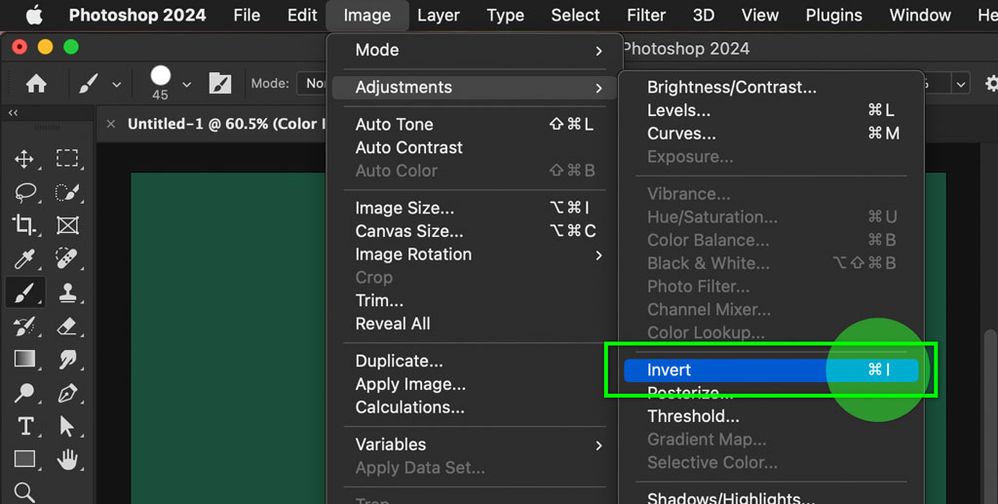This screenshot has width=998, height=504.
Task: Open the Layer menu
Action: (438, 15)
